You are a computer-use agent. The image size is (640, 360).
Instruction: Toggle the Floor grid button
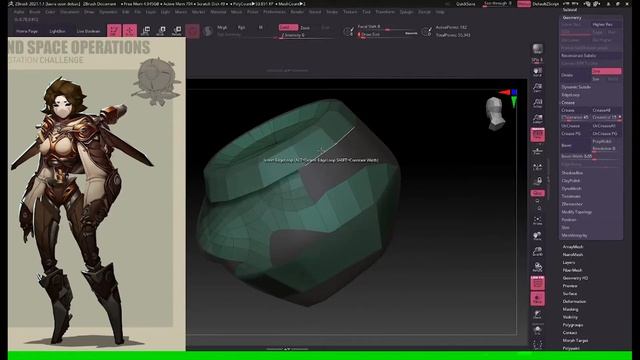click(538, 151)
